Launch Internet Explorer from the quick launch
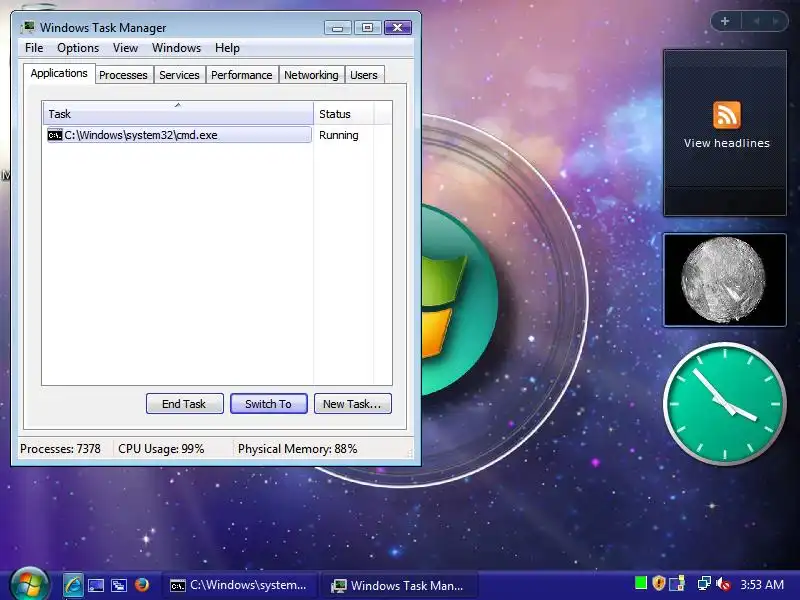 coord(73,585)
